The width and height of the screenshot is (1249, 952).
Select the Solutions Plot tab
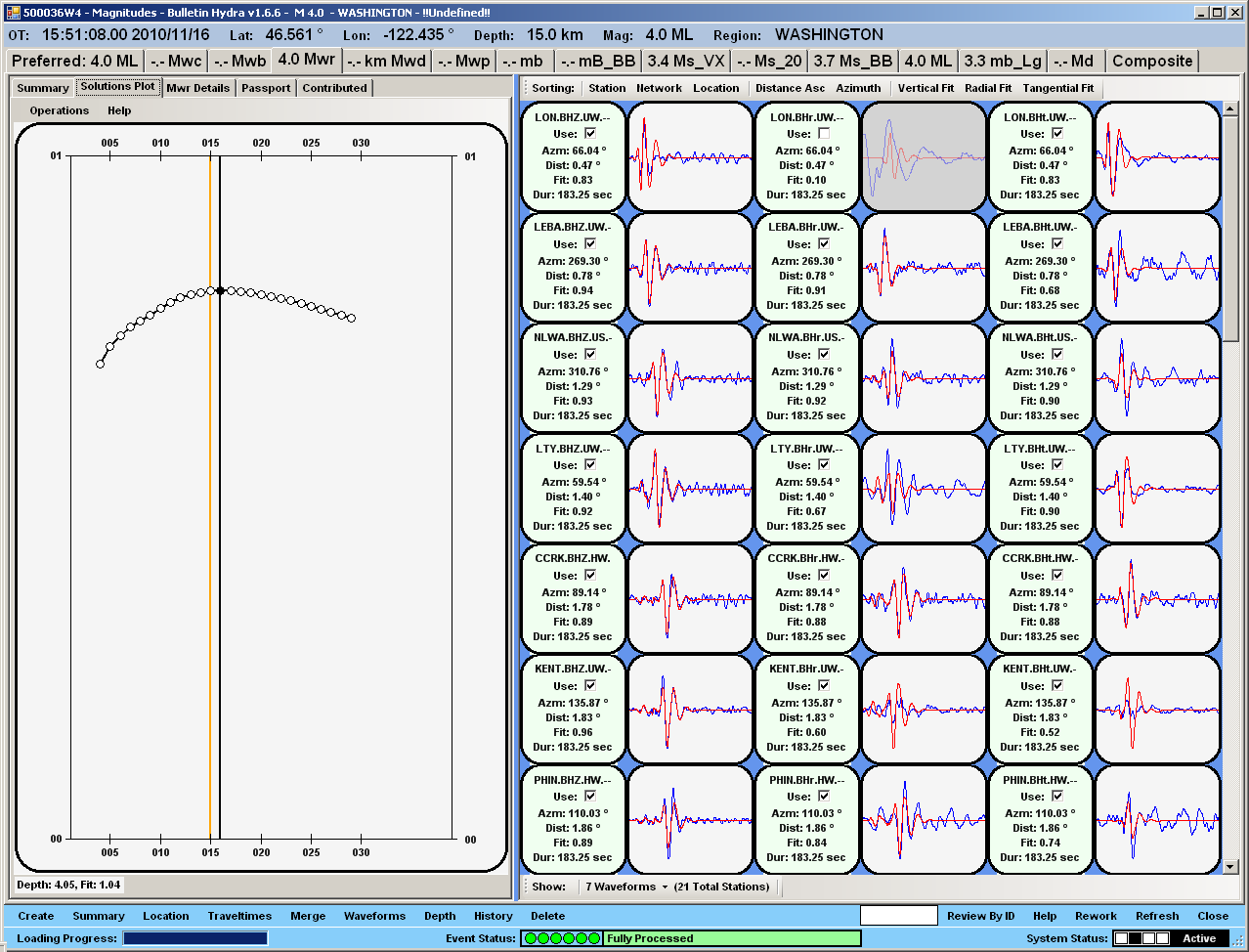point(118,87)
